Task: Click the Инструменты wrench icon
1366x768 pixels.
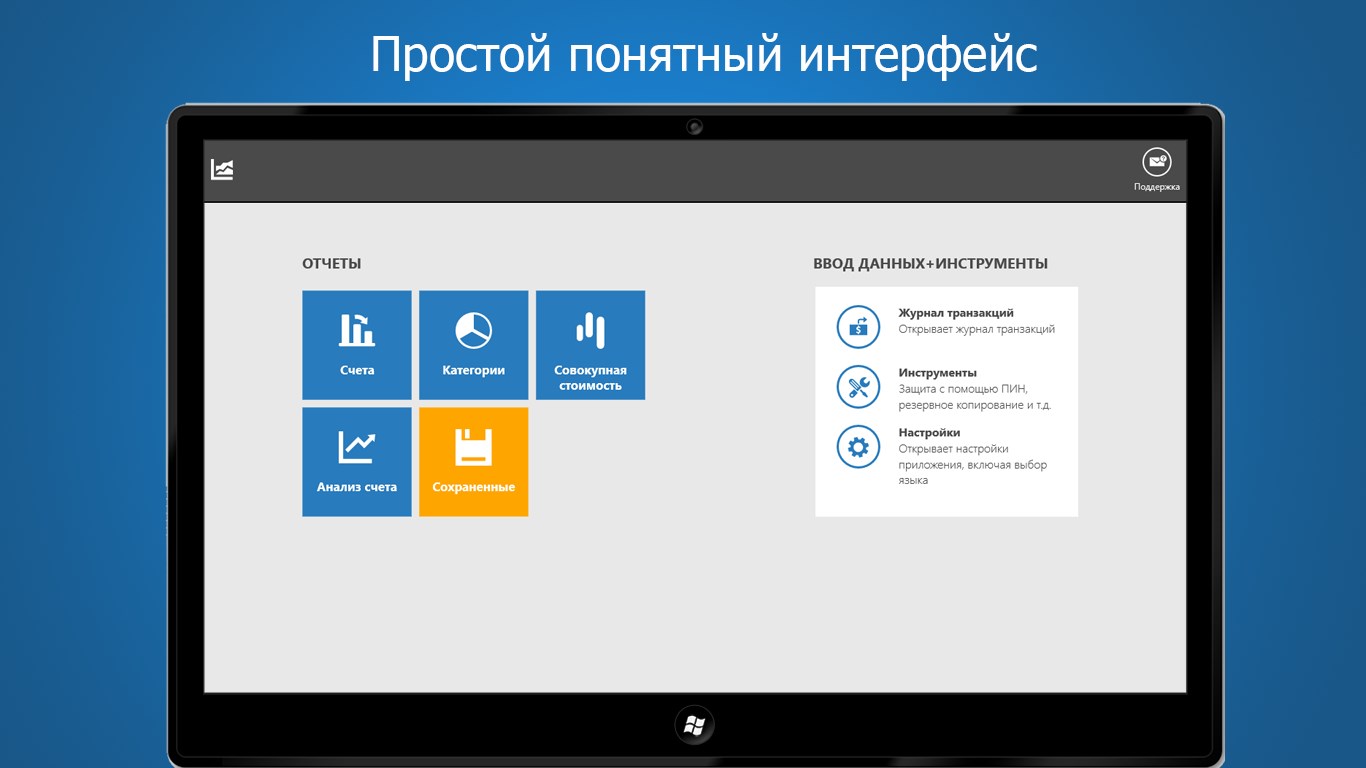Action: pyautogui.click(x=857, y=386)
